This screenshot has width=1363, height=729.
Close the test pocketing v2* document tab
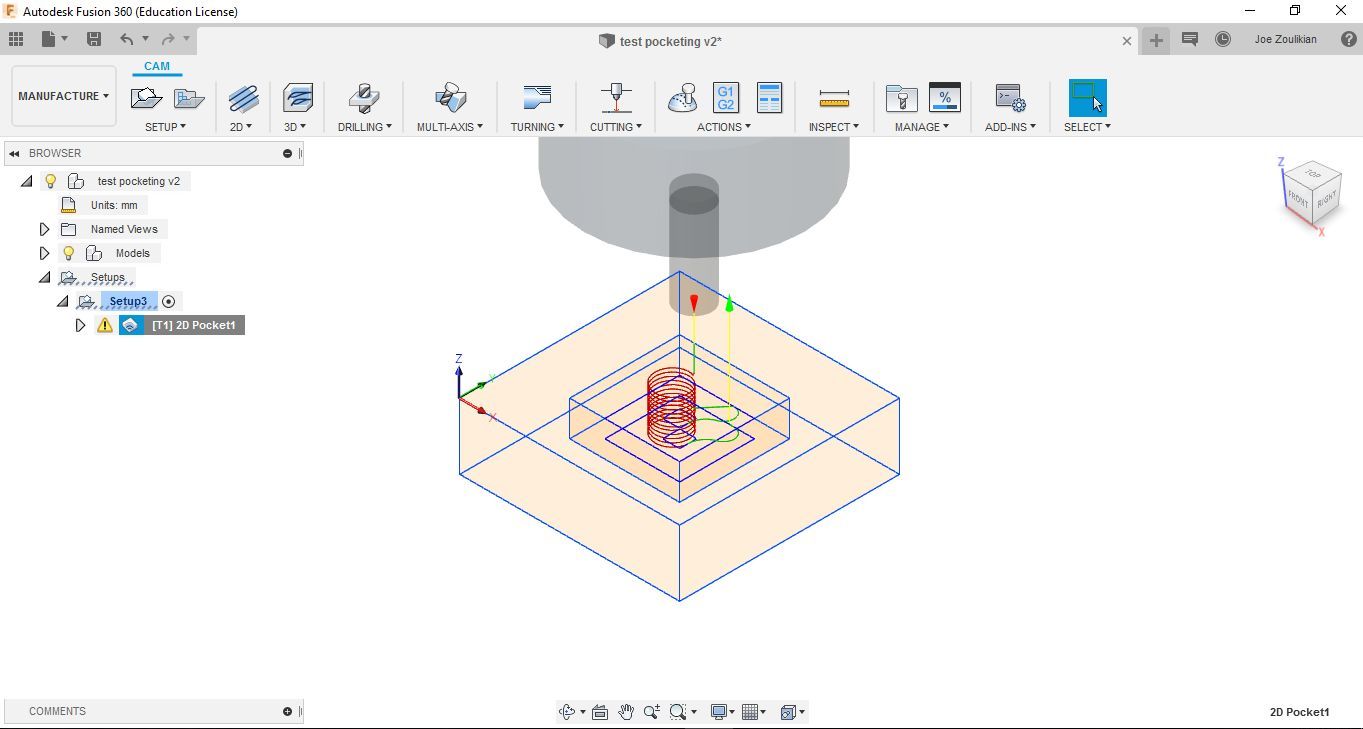click(x=1127, y=41)
